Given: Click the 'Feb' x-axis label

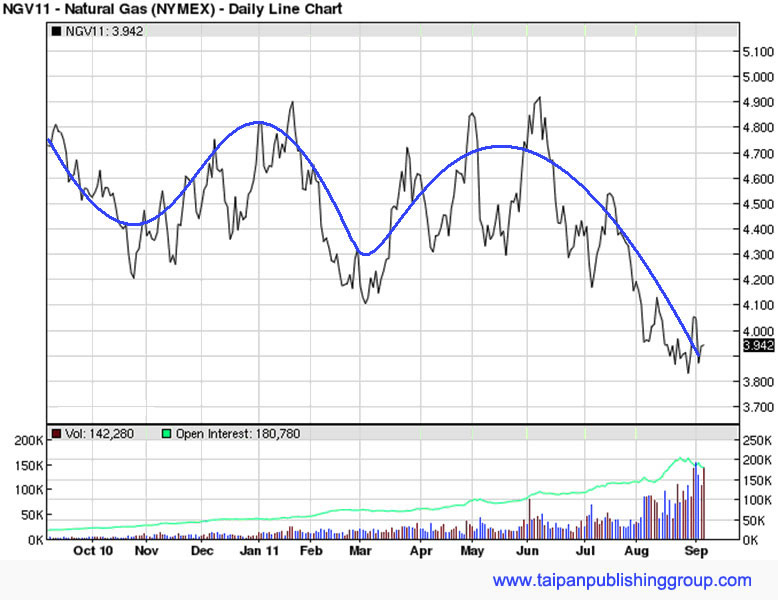Looking at the screenshot, I should tap(311, 551).
